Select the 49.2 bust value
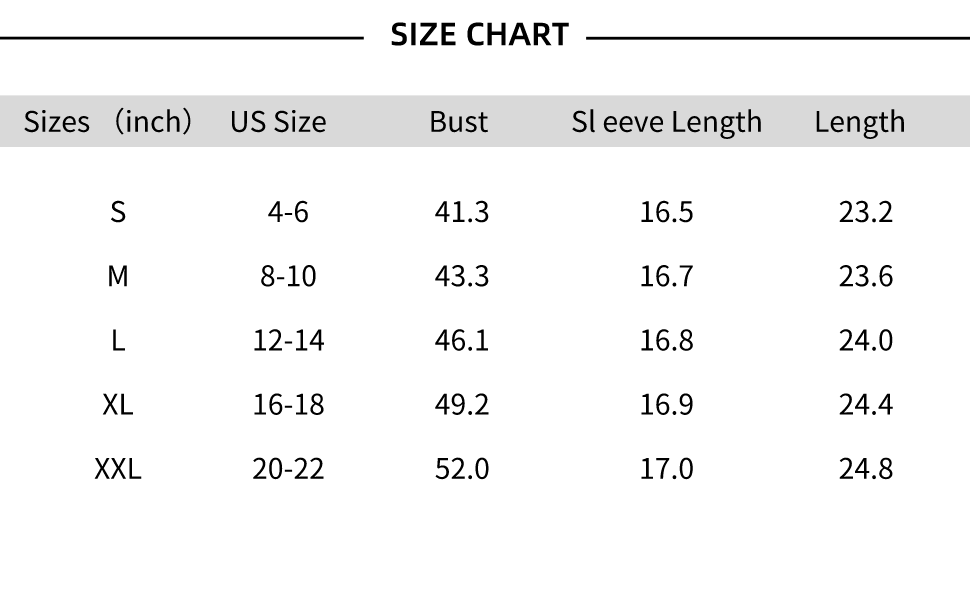 pos(462,404)
